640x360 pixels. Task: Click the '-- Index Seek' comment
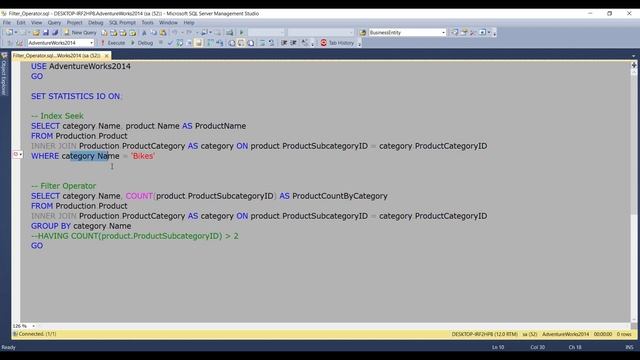click(58, 116)
